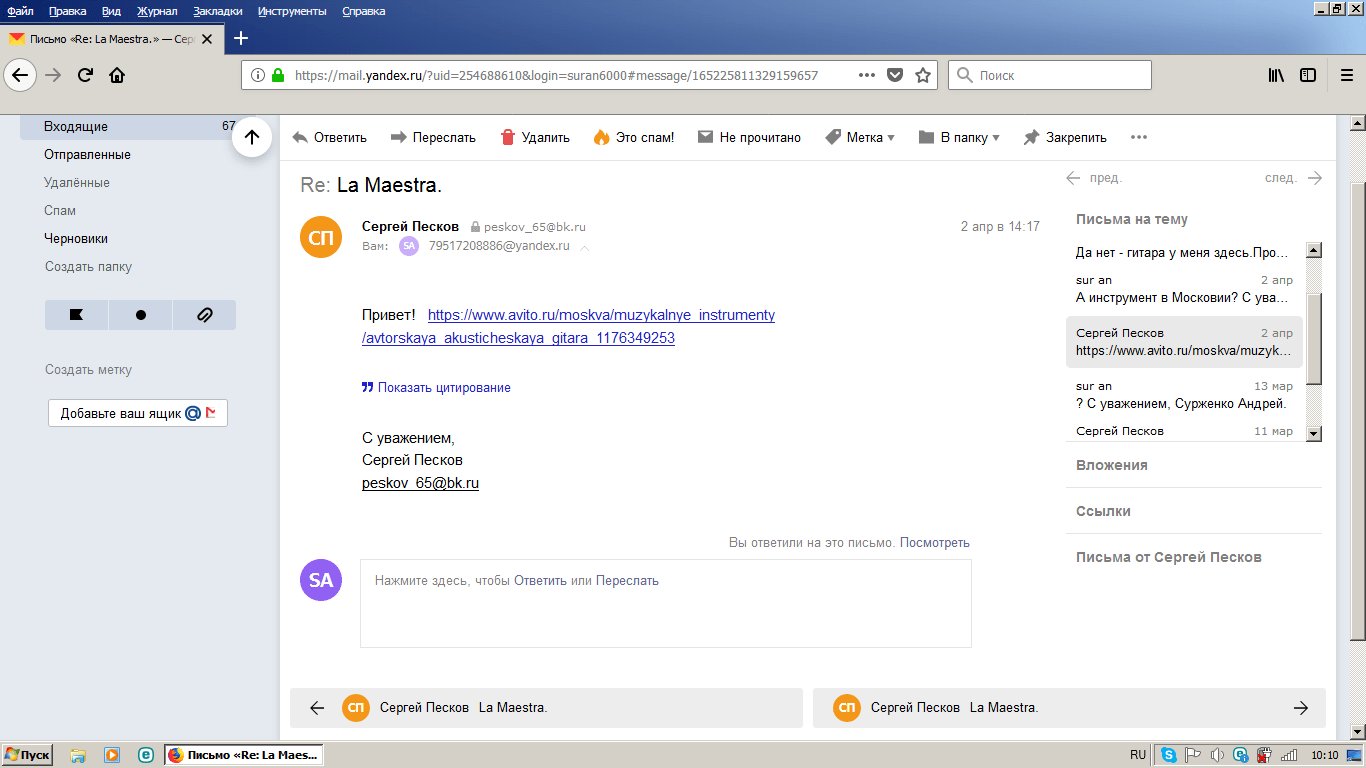Mark the letter as spam with the flame icon
The height and width of the screenshot is (768, 1366).
pyautogui.click(x=601, y=137)
